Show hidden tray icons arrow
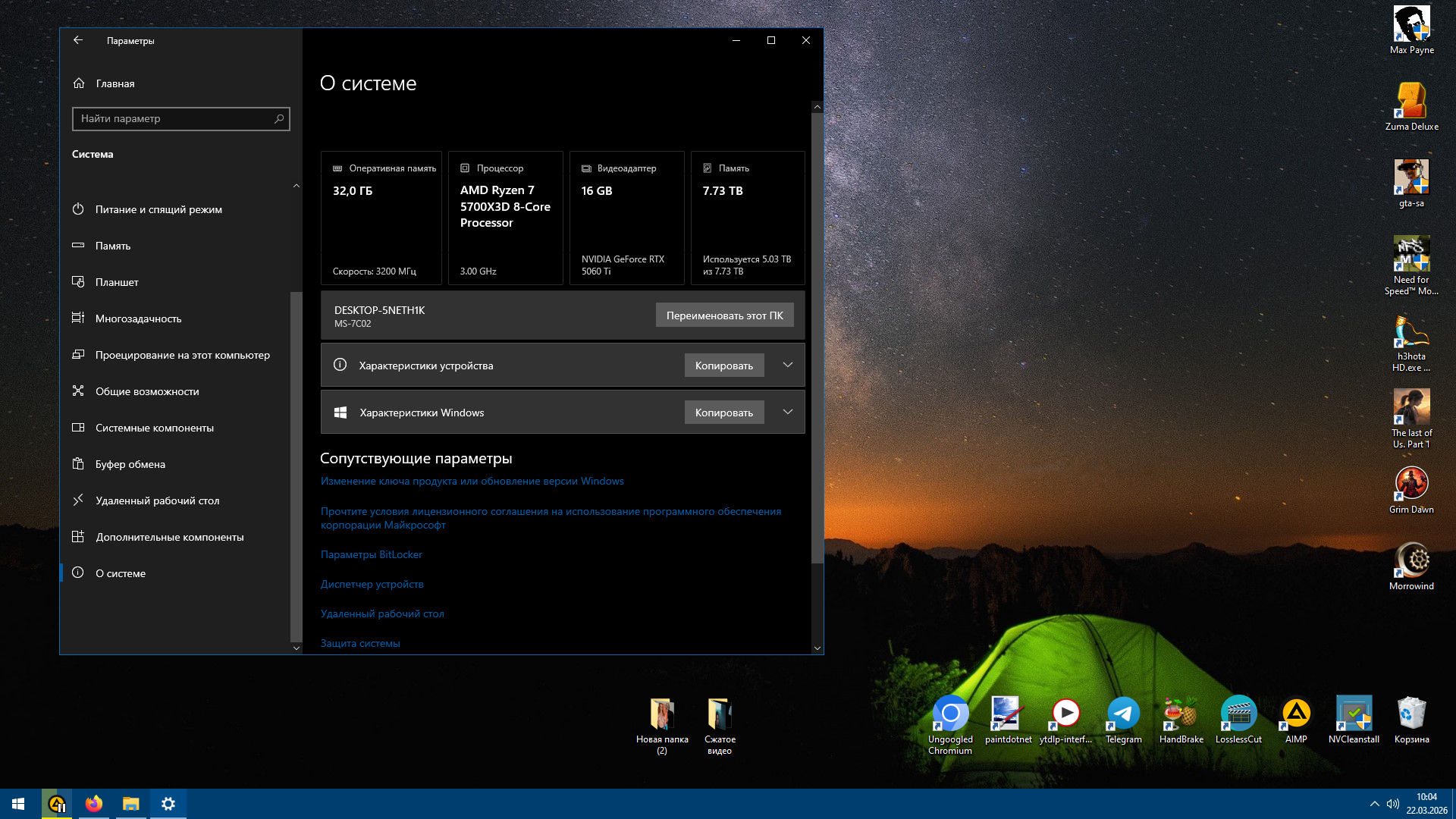The height and width of the screenshot is (819, 1456). pyautogui.click(x=1374, y=804)
